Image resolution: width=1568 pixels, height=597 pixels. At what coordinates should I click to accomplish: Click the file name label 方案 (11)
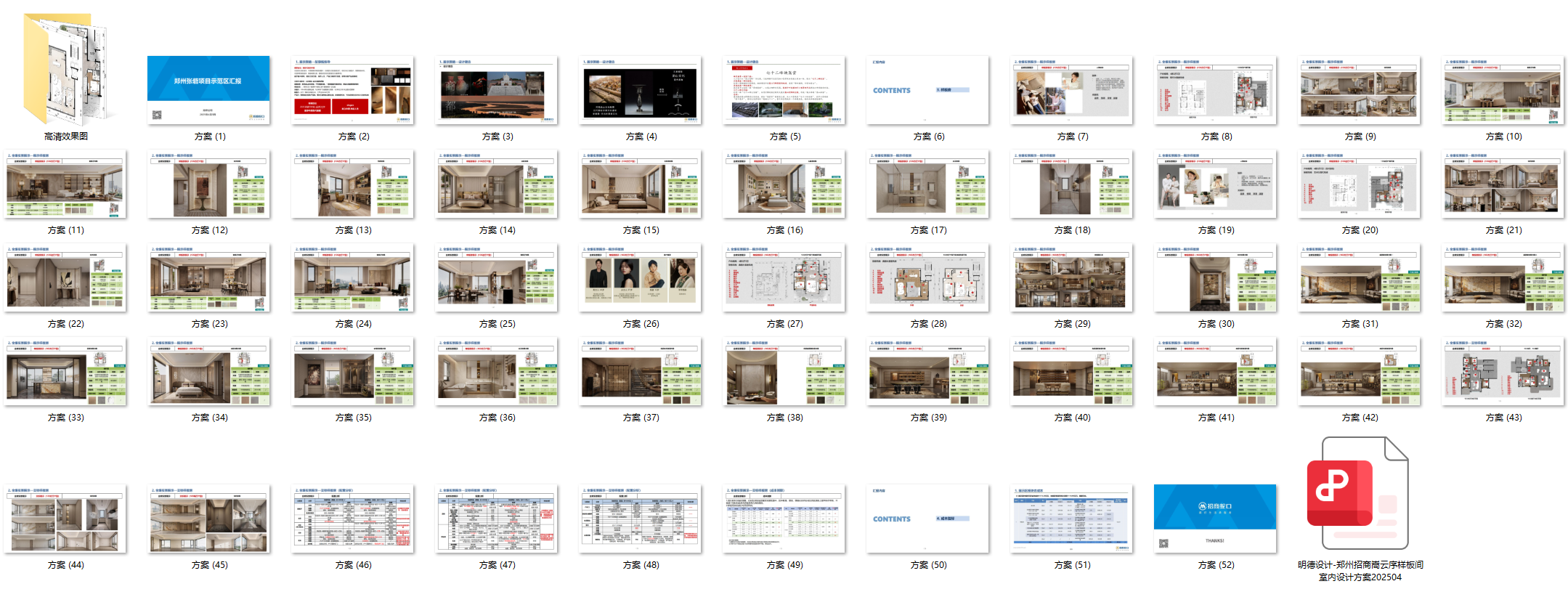click(66, 230)
